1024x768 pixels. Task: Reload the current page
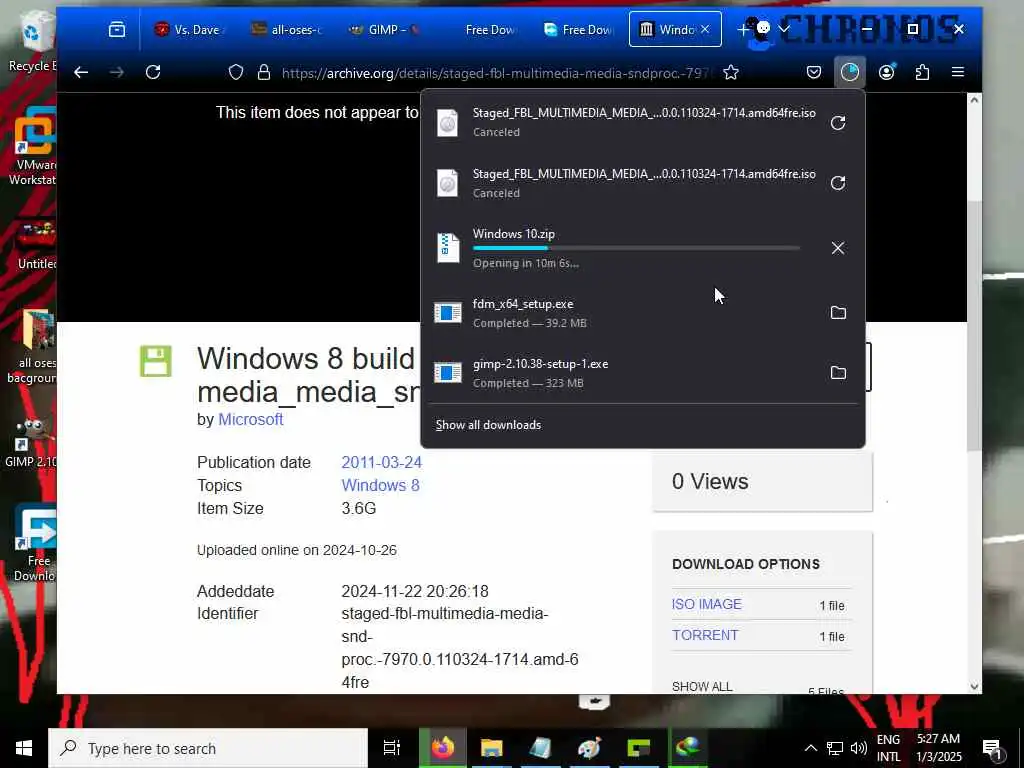(x=153, y=72)
